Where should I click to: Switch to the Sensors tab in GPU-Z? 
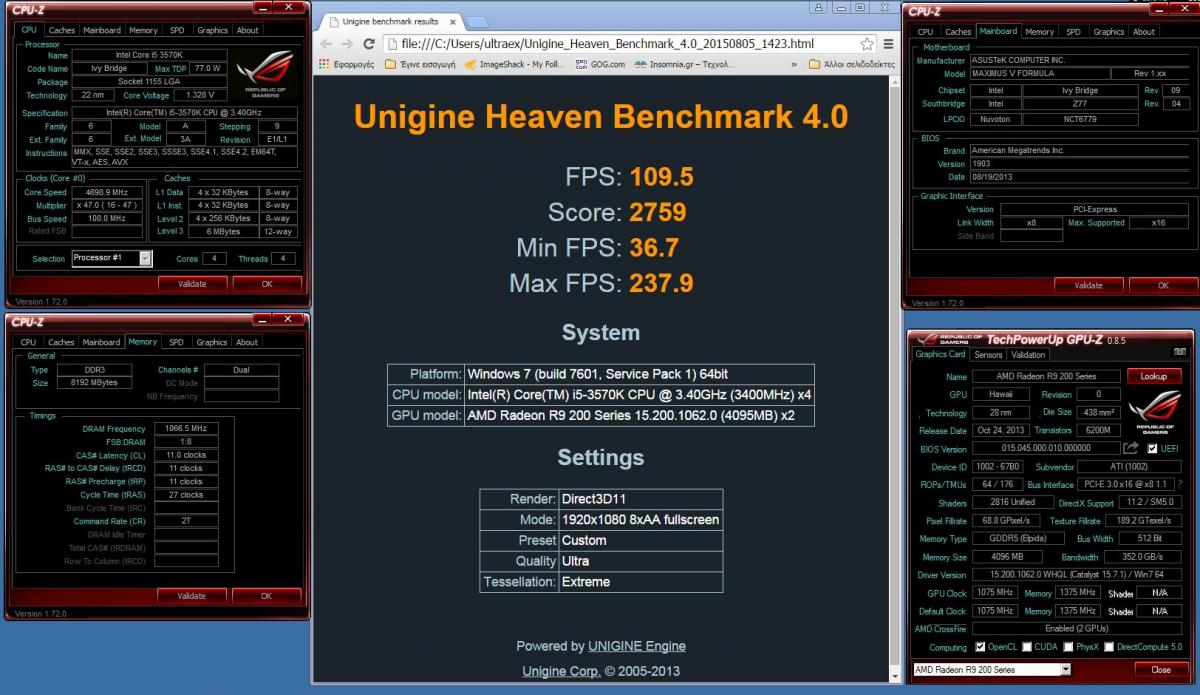point(988,354)
